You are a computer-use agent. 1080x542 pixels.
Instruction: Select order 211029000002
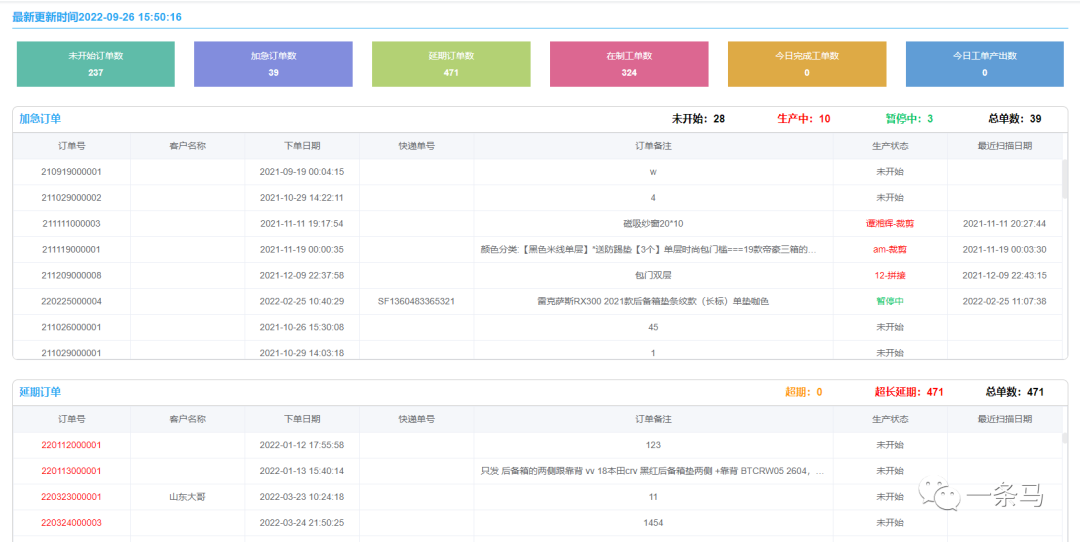[72, 198]
